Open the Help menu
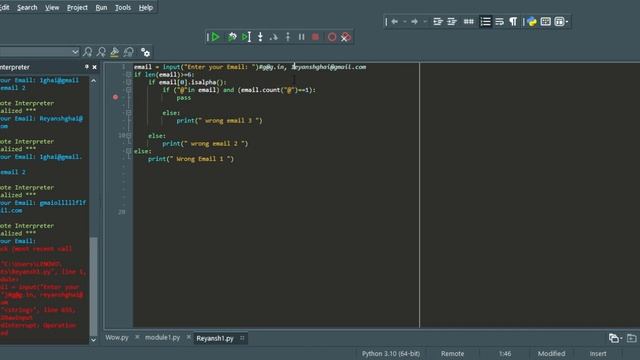Screen dimensions: 640x360 pyautogui.click(x=146, y=7)
